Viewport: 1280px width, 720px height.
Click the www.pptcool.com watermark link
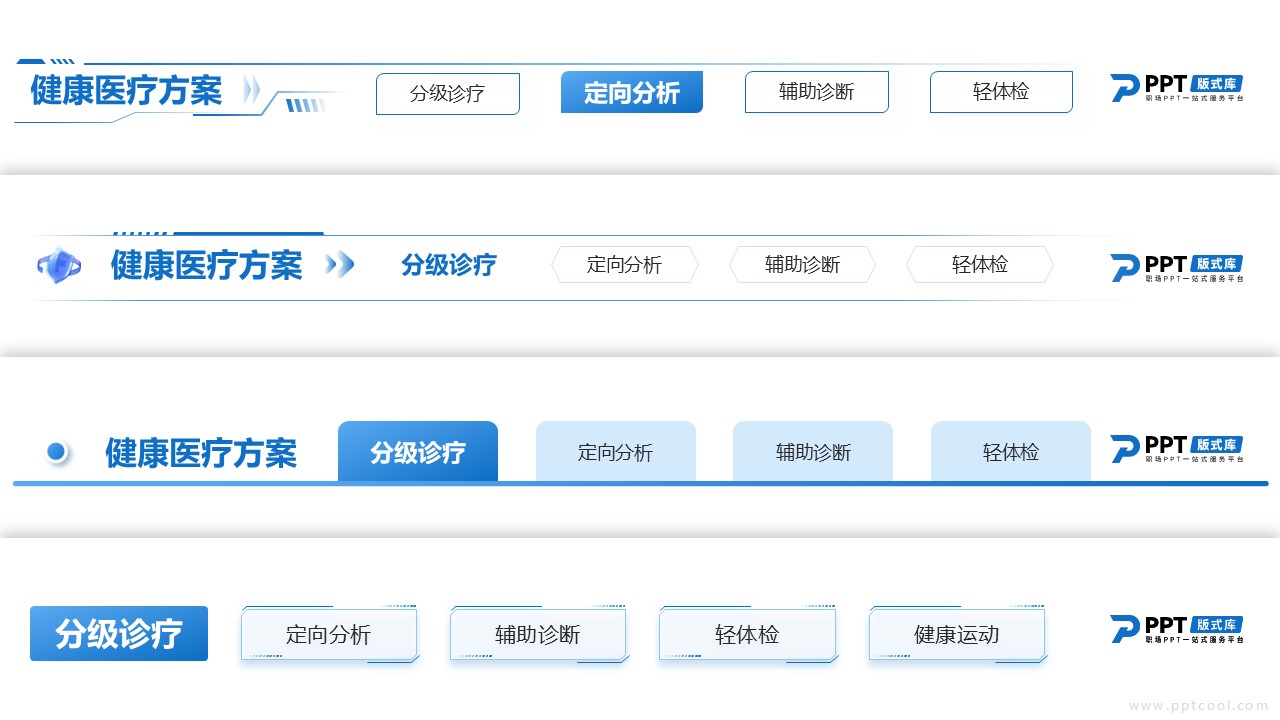click(1198, 706)
